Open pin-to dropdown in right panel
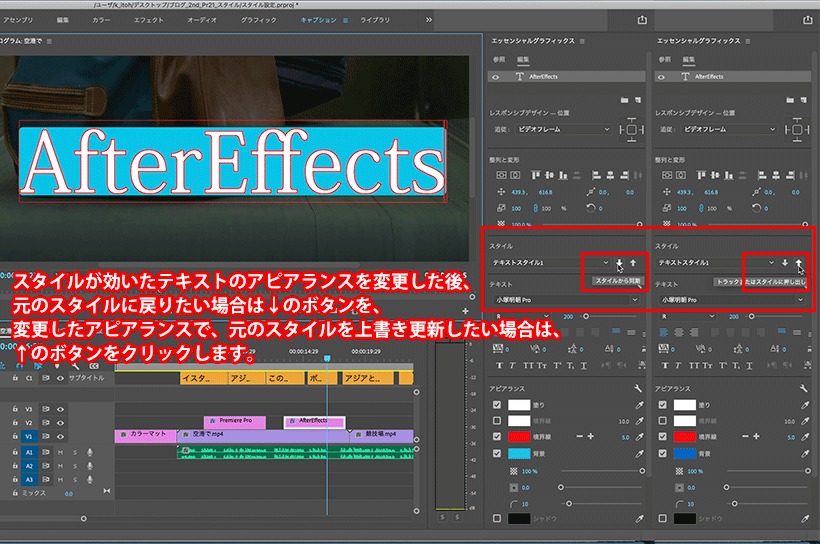 [x=729, y=129]
